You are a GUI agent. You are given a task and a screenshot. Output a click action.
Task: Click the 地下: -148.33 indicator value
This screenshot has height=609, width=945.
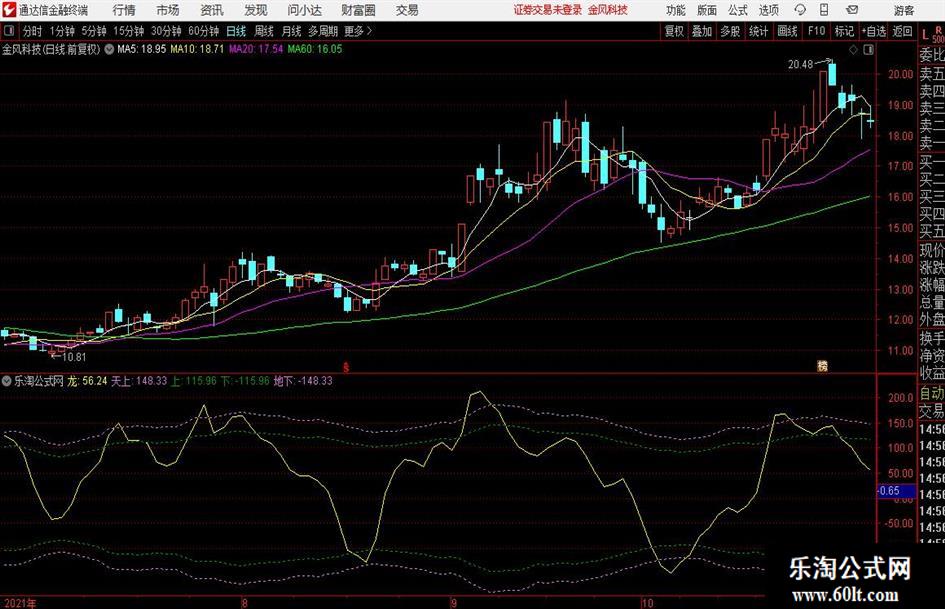(x=303, y=381)
